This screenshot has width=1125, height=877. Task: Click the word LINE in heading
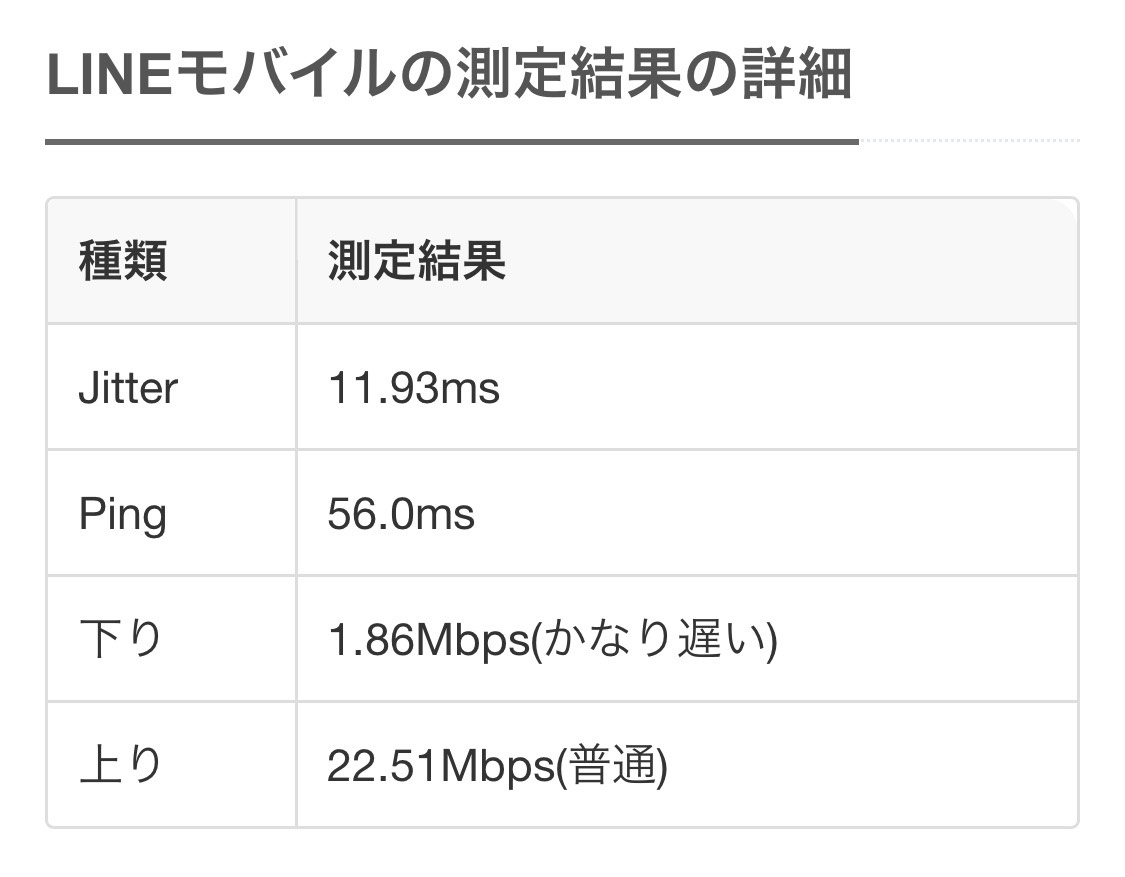point(110,75)
